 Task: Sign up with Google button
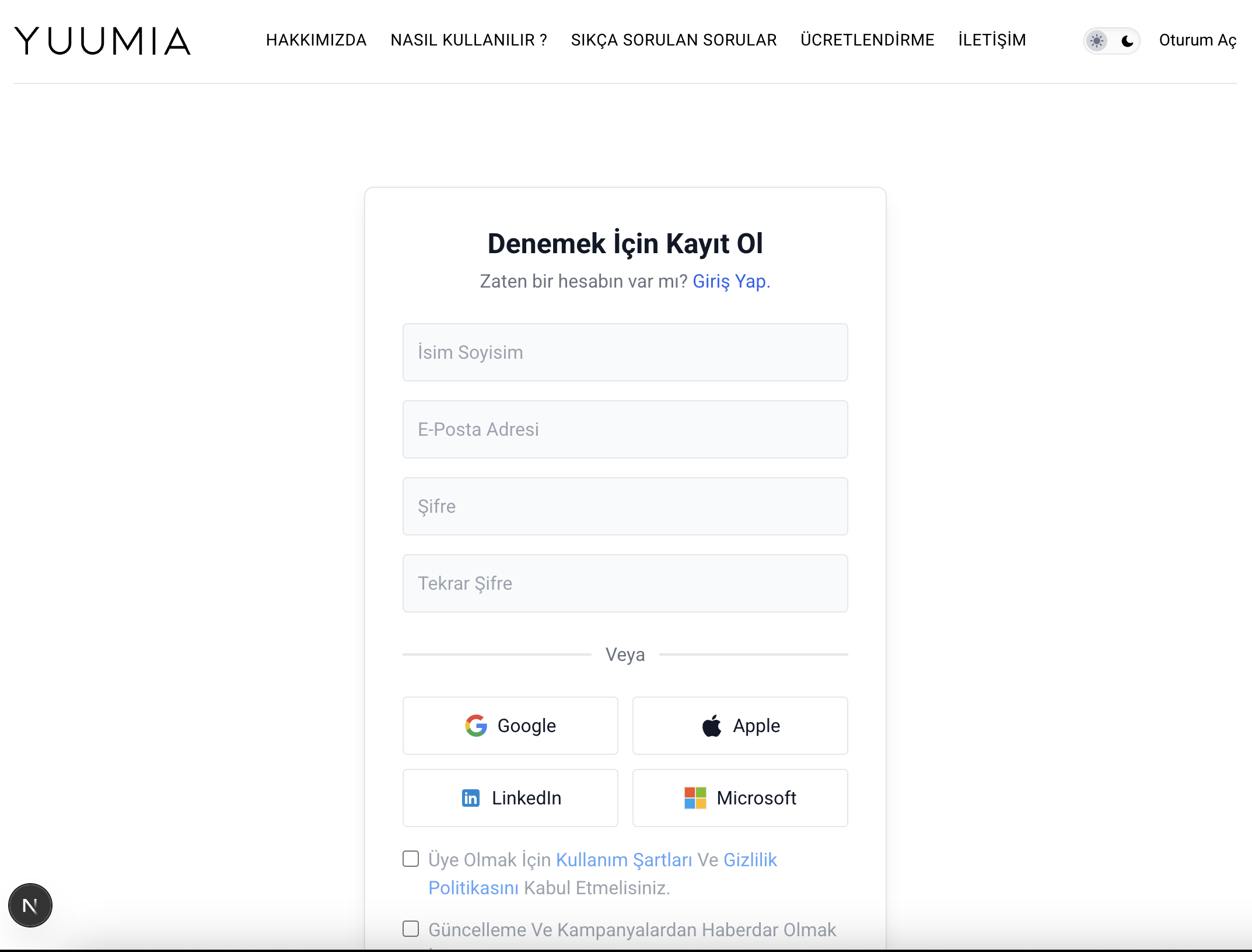[x=510, y=726]
